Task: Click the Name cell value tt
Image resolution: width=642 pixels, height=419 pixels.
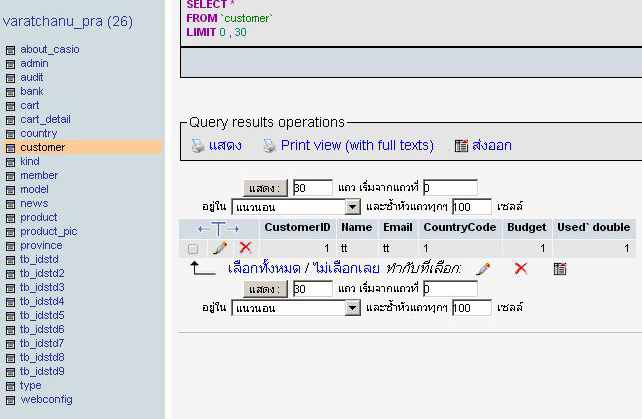Action: [x=344, y=248]
